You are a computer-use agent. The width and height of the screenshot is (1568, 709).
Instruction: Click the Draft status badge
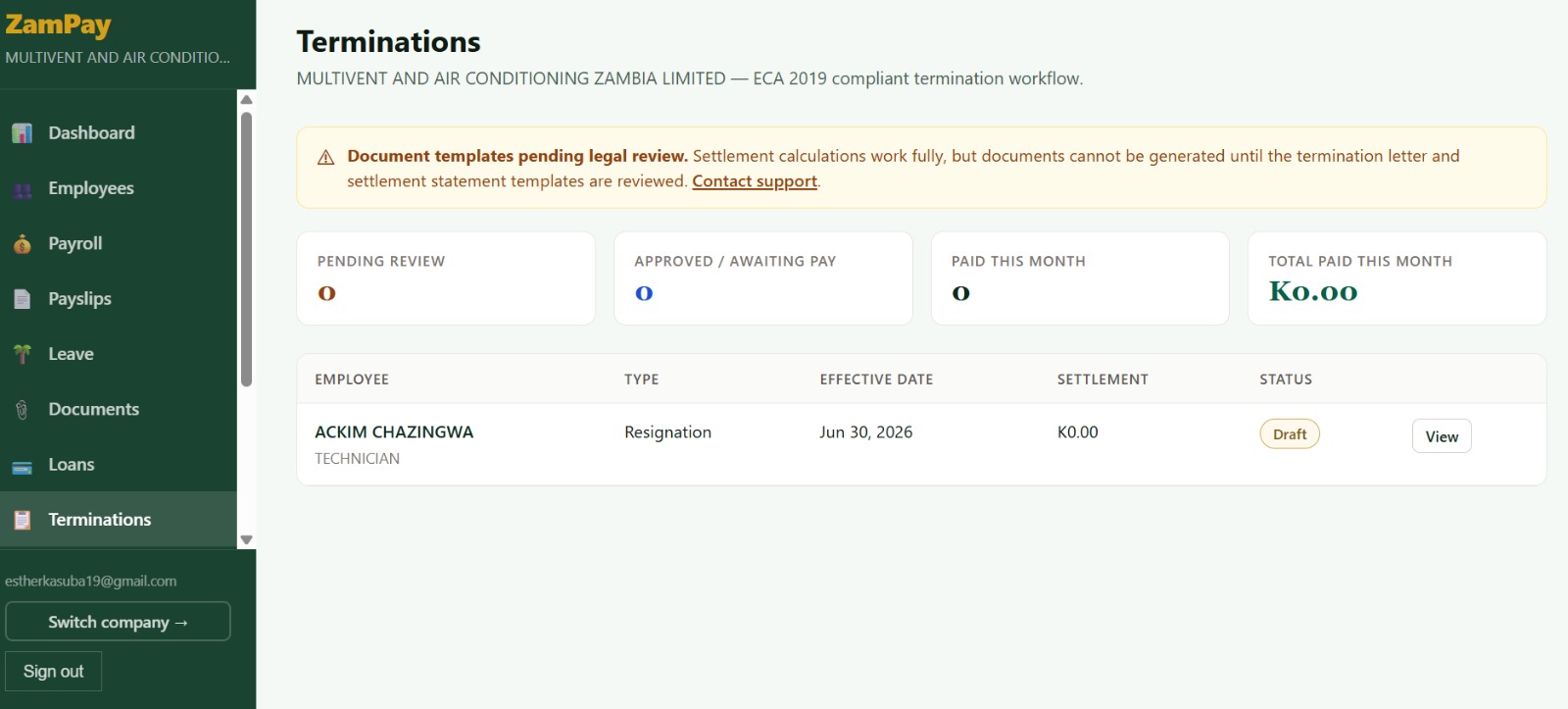point(1290,434)
